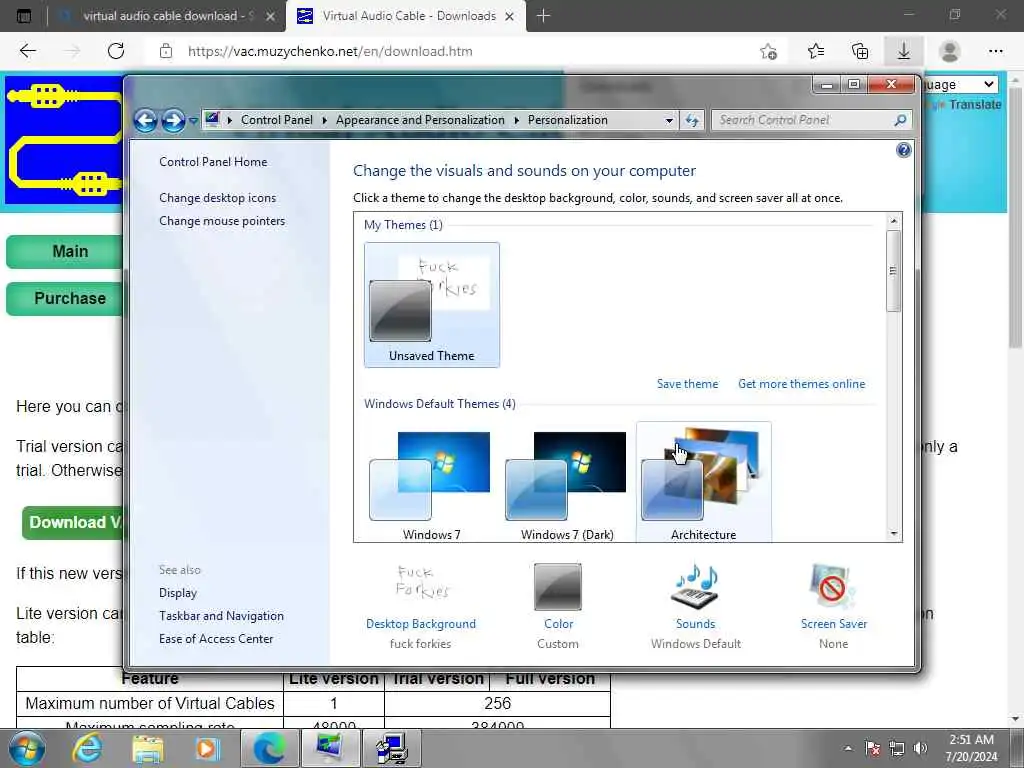Open Control Panel Home link
The height and width of the screenshot is (768, 1024).
point(213,162)
